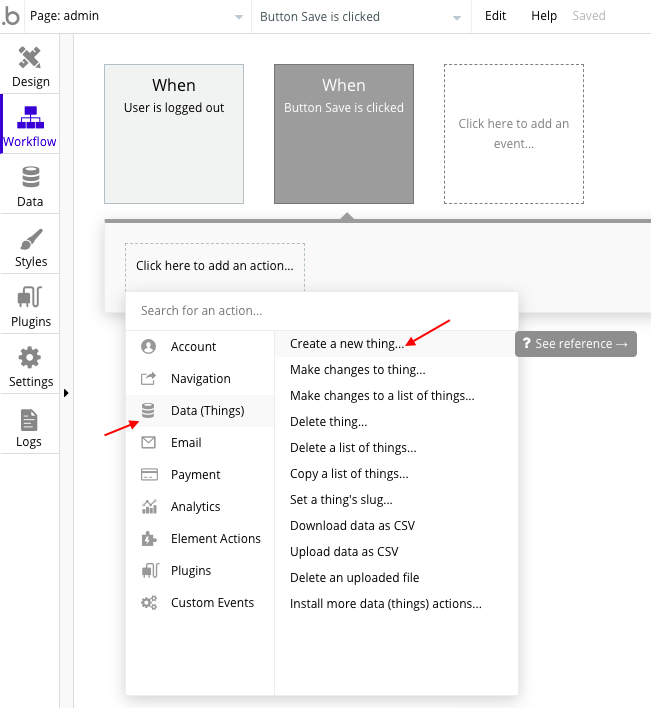Image resolution: width=651 pixels, height=708 pixels.
Task: Select Delete a list of things action
Action: click(x=396, y=447)
